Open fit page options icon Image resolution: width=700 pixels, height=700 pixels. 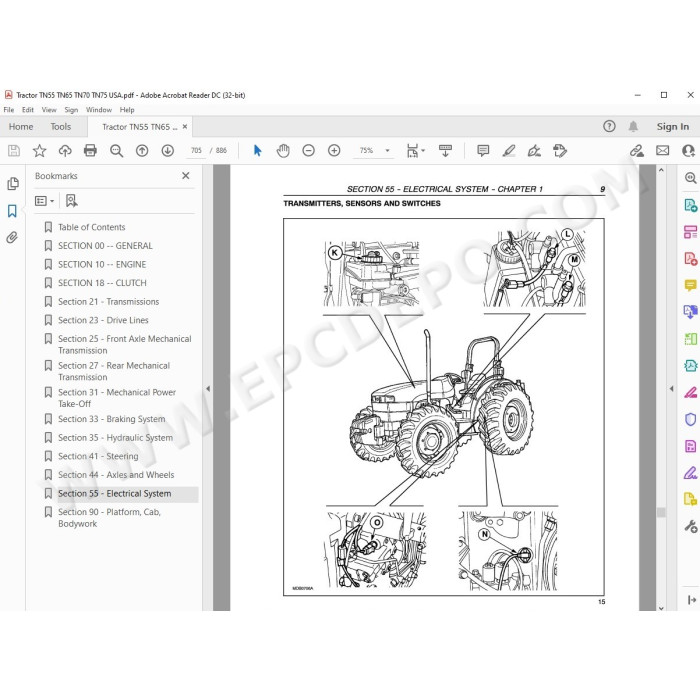(x=415, y=151)
